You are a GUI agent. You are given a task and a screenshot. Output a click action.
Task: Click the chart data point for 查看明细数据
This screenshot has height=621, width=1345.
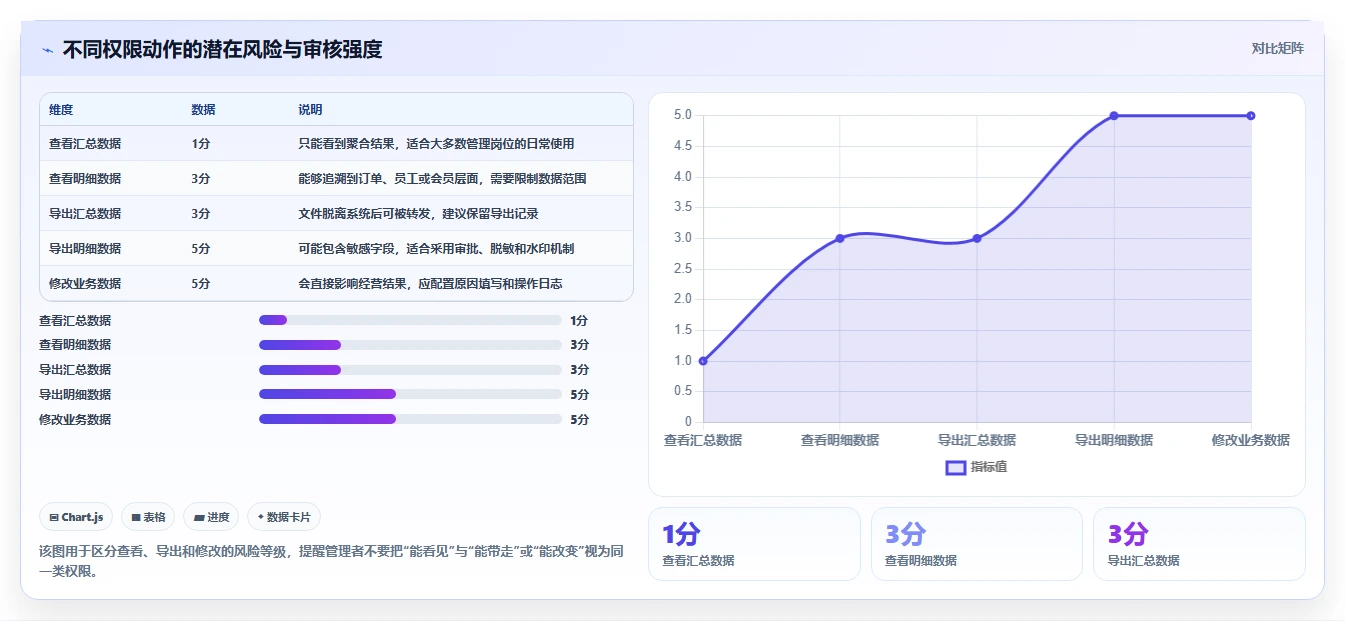coord(840,238)
